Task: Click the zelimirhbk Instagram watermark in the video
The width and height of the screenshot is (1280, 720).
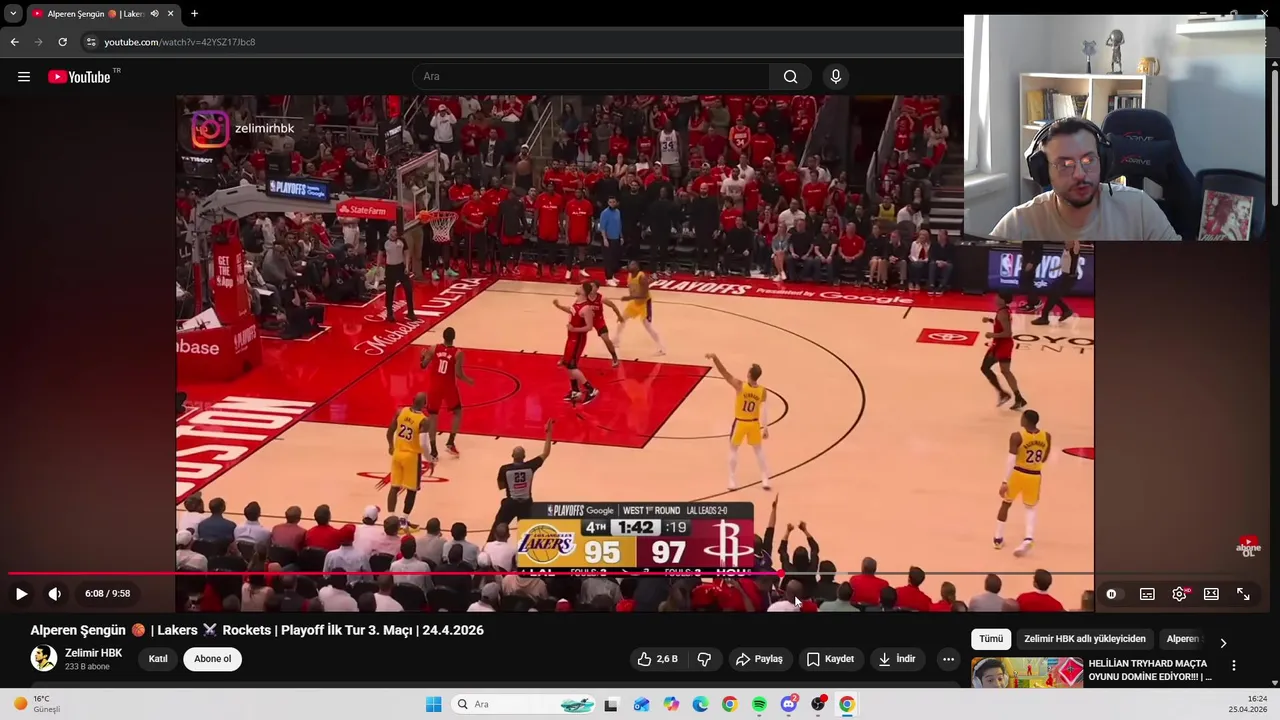Action: [244, 129]
